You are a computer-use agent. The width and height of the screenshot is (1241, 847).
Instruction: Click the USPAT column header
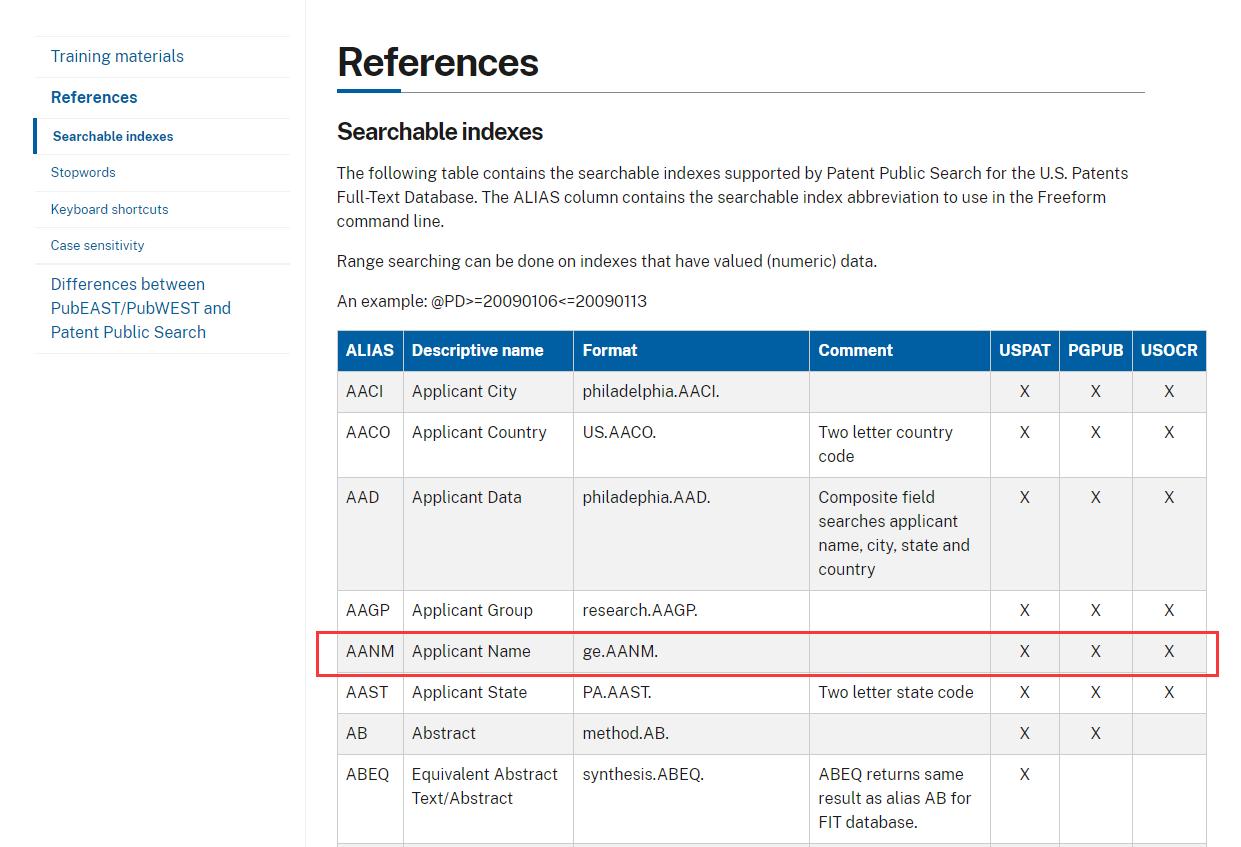click(1024, 350)
